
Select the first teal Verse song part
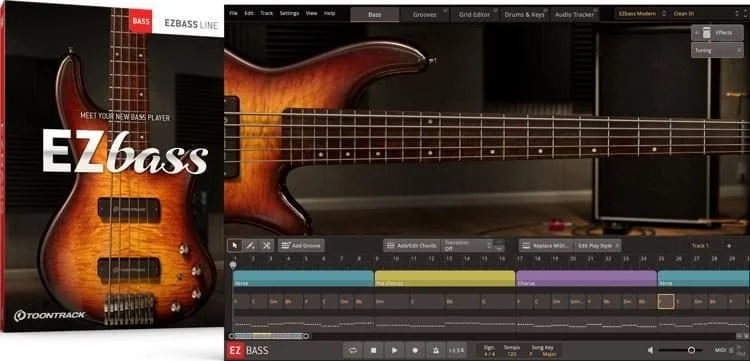coord(303,279)
